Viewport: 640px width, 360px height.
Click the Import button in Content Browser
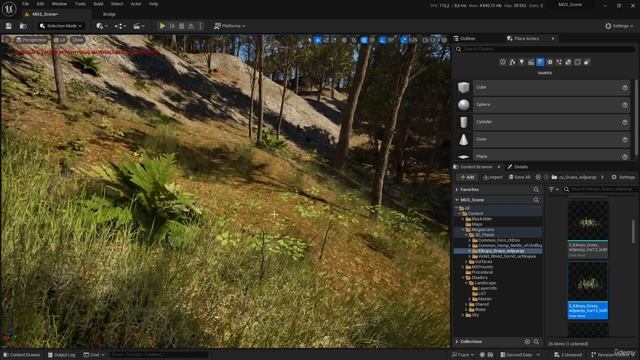click(493, 177)
